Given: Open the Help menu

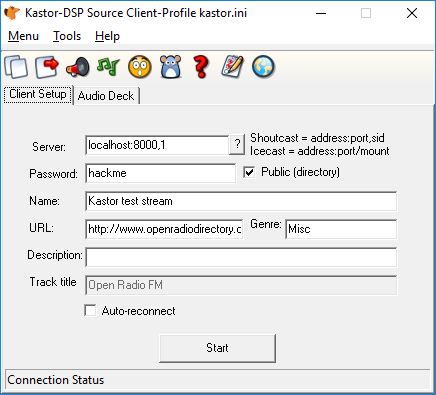Looking at the screenshot, I should pos(107,36).
